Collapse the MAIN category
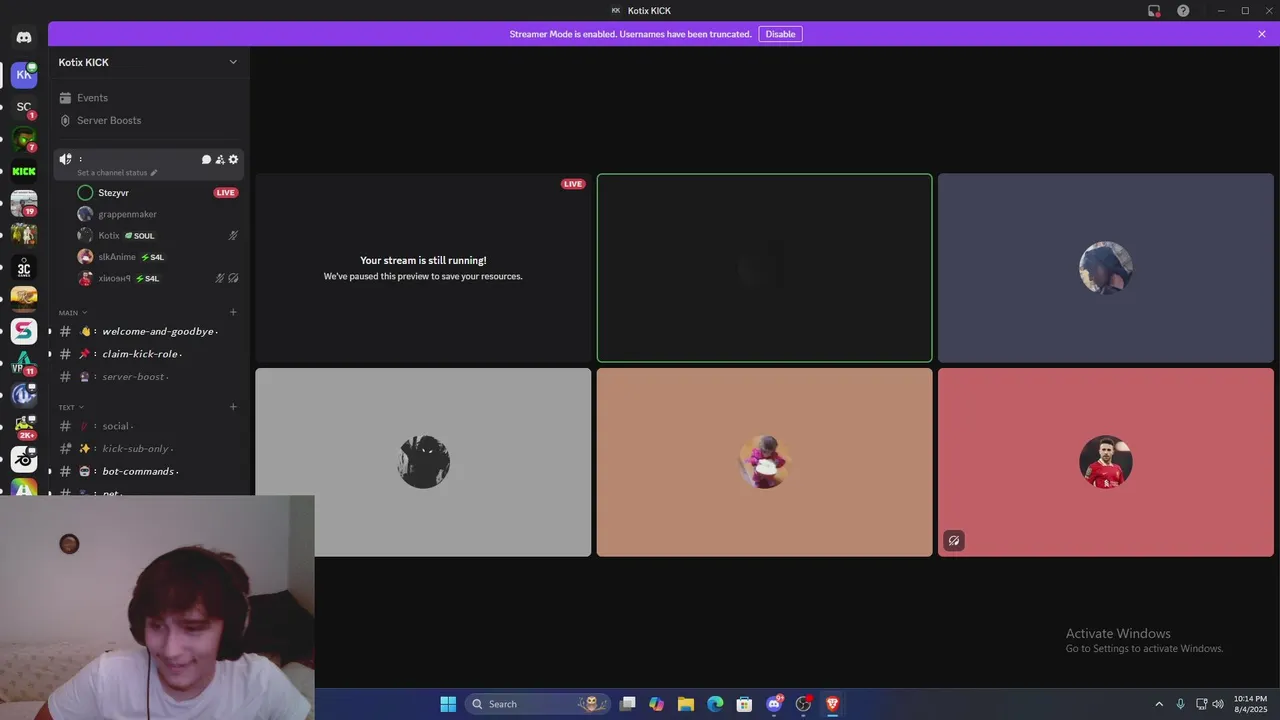Image resolution: width=1280 pixels, height=720 pixels. 72,313
